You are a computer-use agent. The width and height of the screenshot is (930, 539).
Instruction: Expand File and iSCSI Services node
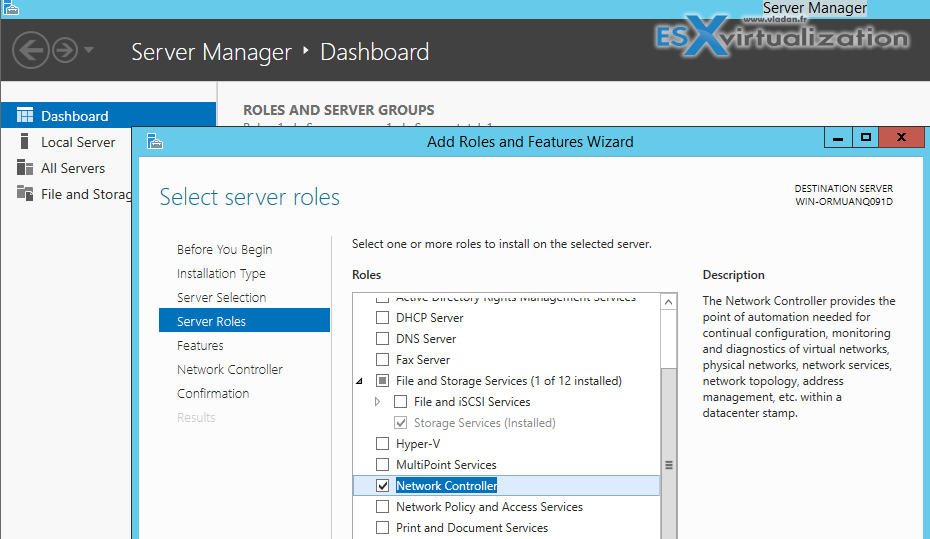tap(377, 401)
